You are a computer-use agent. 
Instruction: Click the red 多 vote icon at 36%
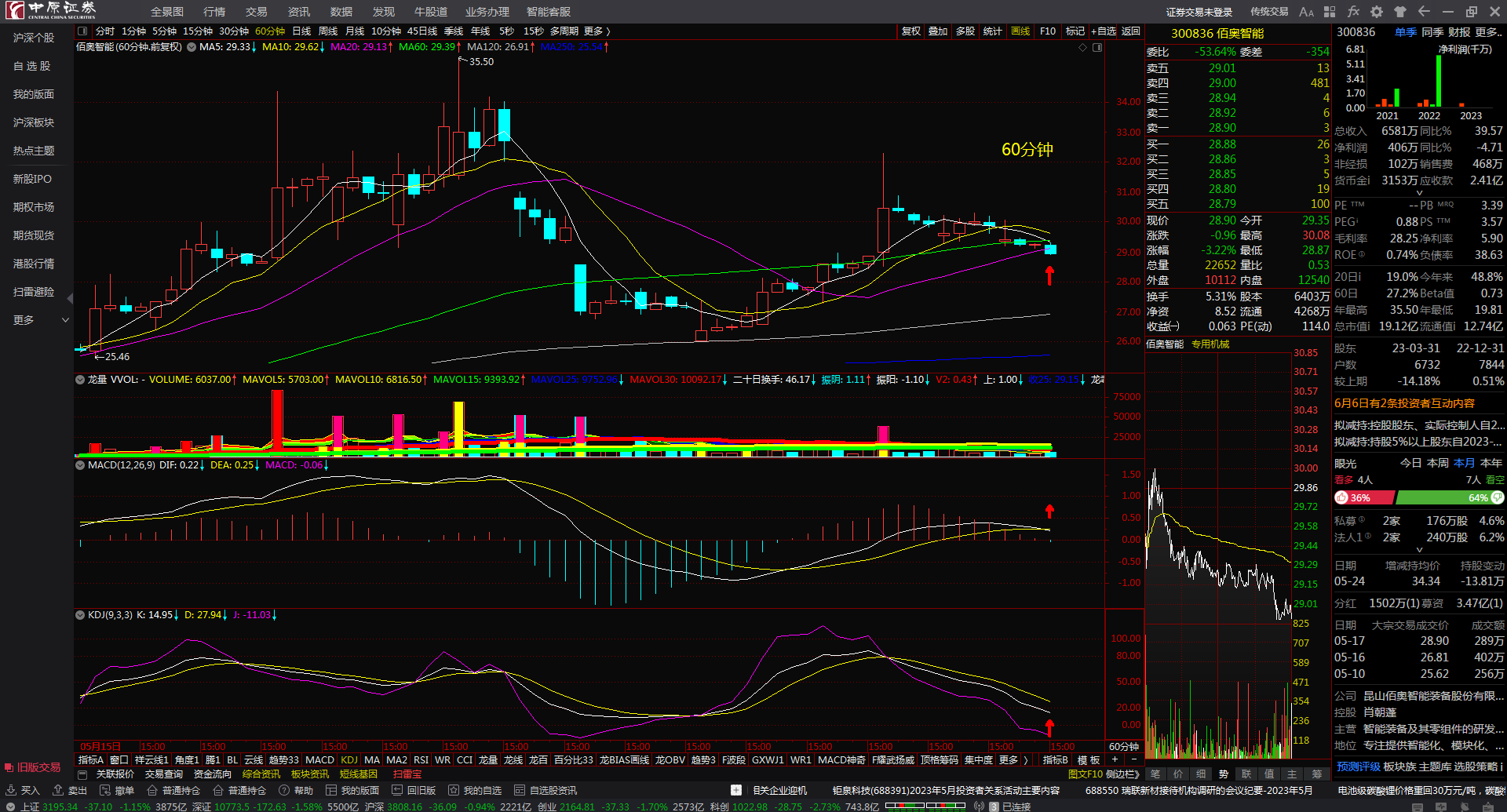[1341, 497]
